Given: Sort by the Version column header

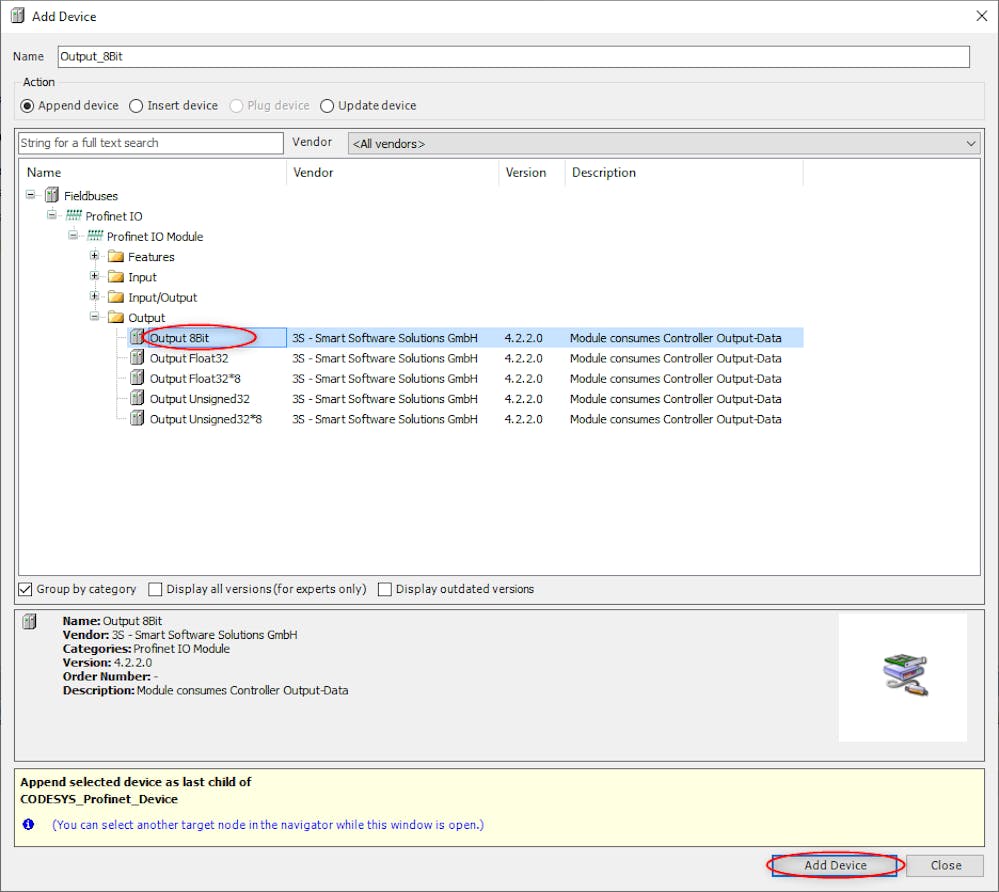Looking at the screenshot, I should click(532, 173).
